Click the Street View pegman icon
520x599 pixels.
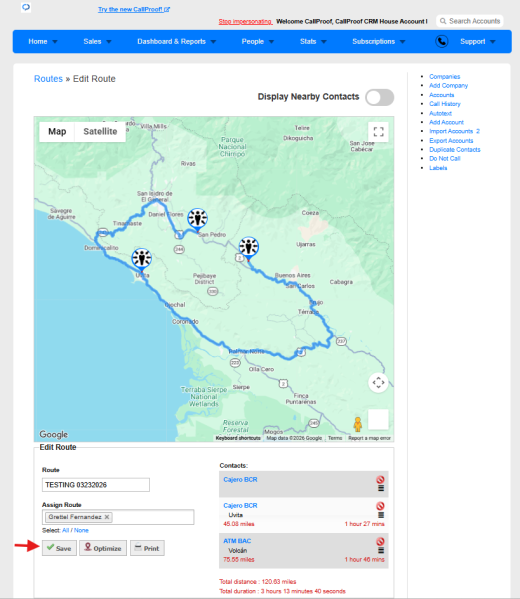(358, 424)
